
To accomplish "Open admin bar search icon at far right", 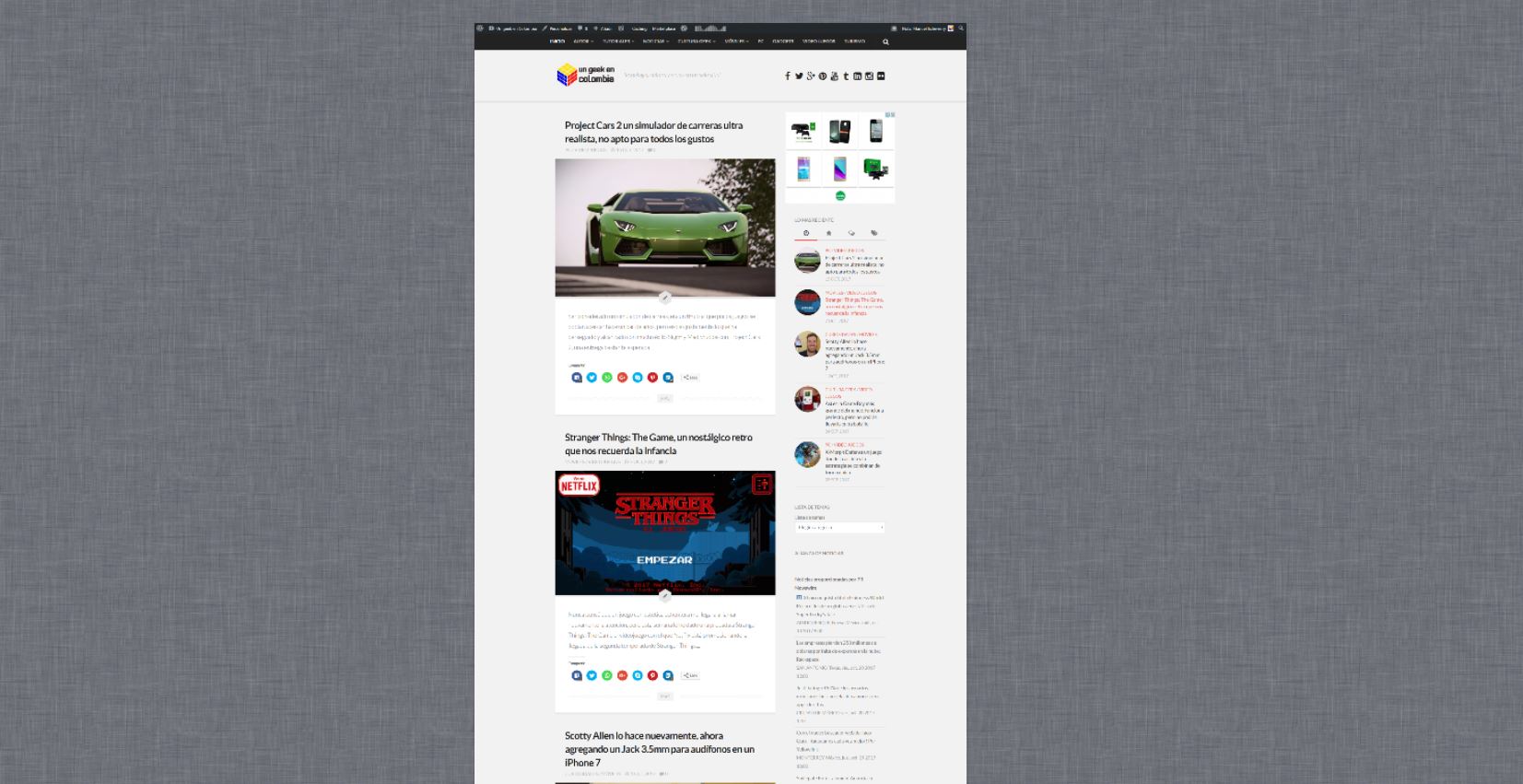I will pos(961,29).
